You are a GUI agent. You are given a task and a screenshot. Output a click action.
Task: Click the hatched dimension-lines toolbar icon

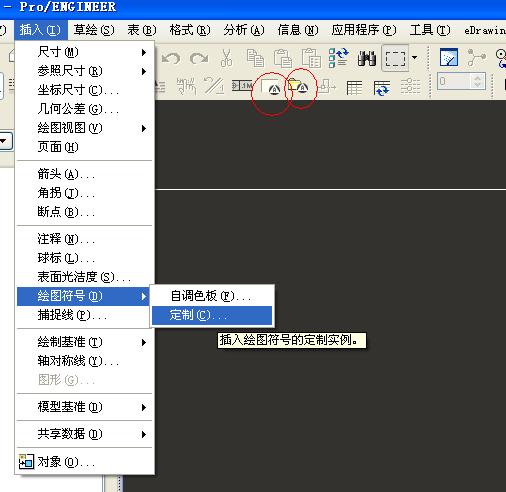[186, 86]
